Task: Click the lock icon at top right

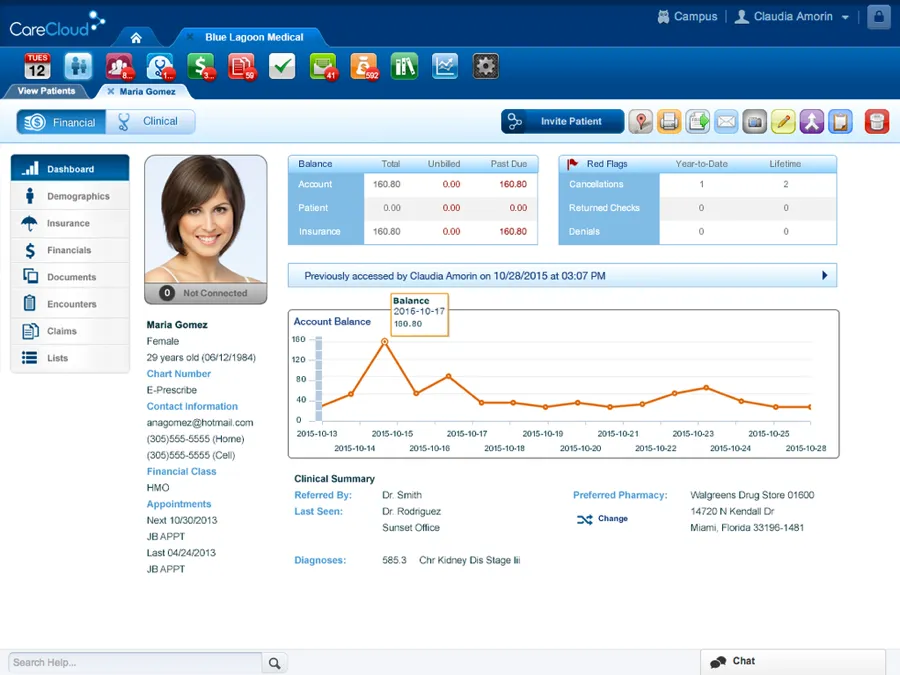Action: pyautogui.click(x=879, y=17)
